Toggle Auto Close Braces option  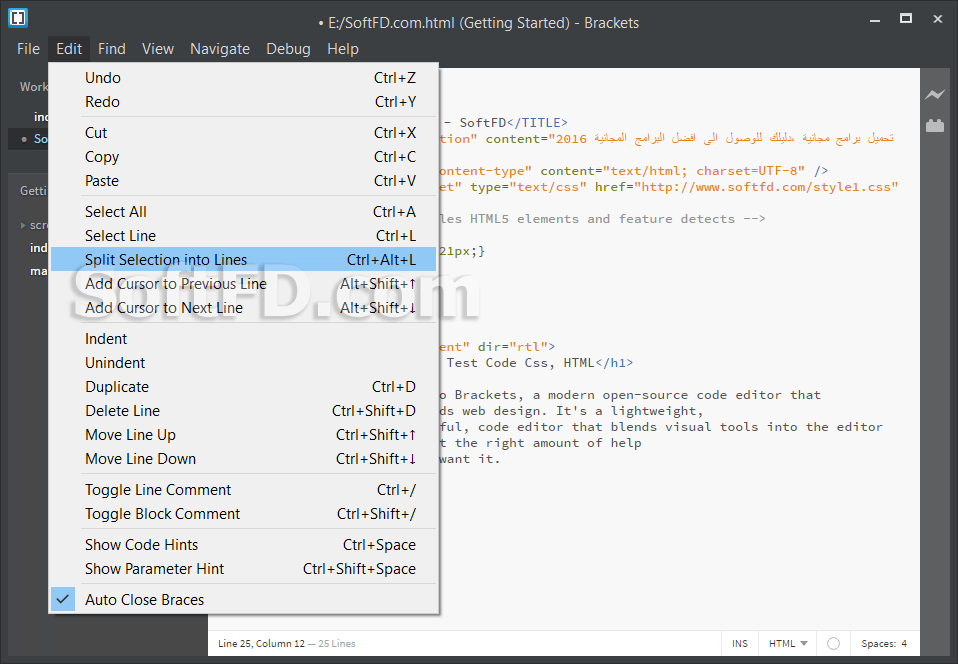243,600
